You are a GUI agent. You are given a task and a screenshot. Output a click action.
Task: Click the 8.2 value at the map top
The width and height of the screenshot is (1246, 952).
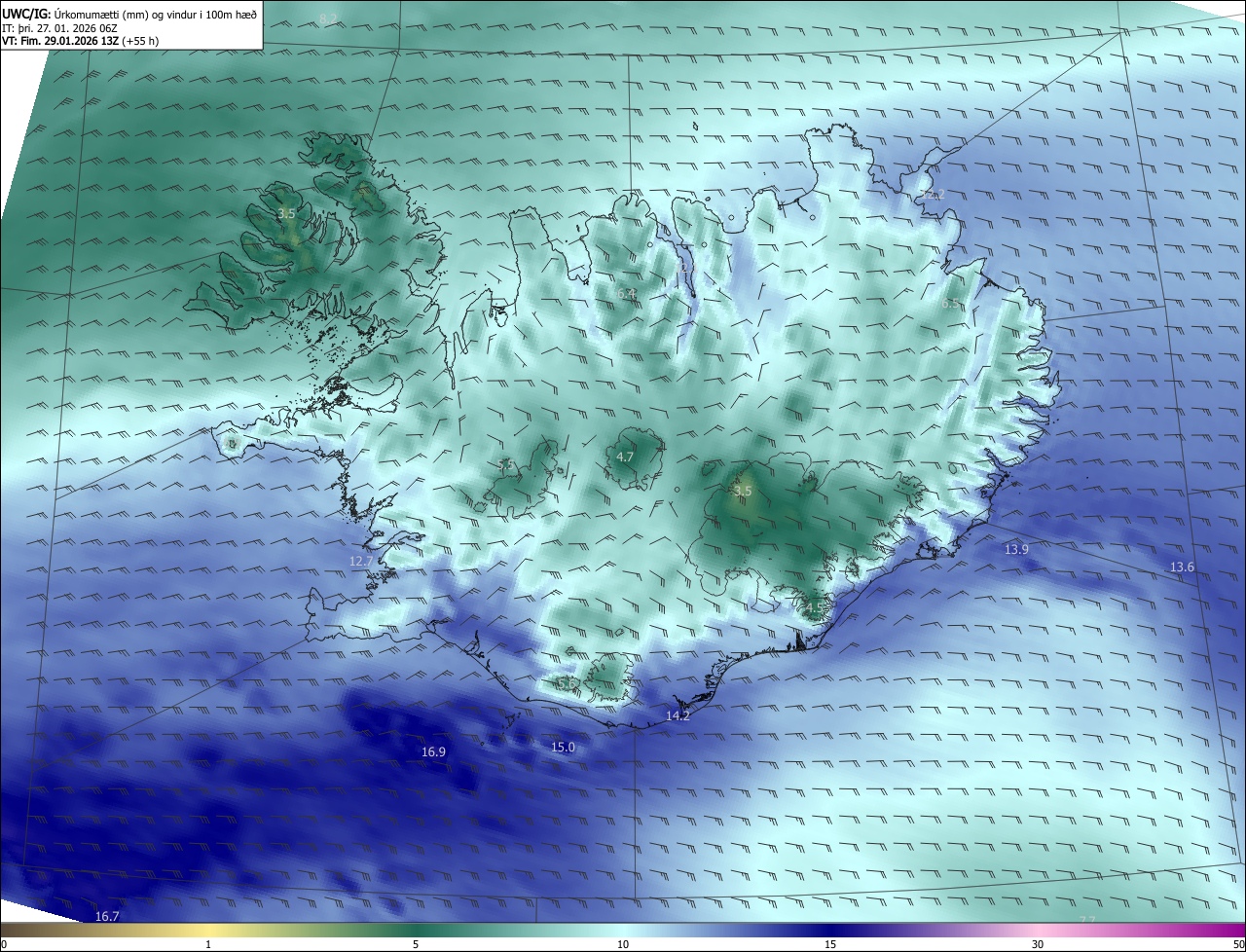click(x=328, y=19)
